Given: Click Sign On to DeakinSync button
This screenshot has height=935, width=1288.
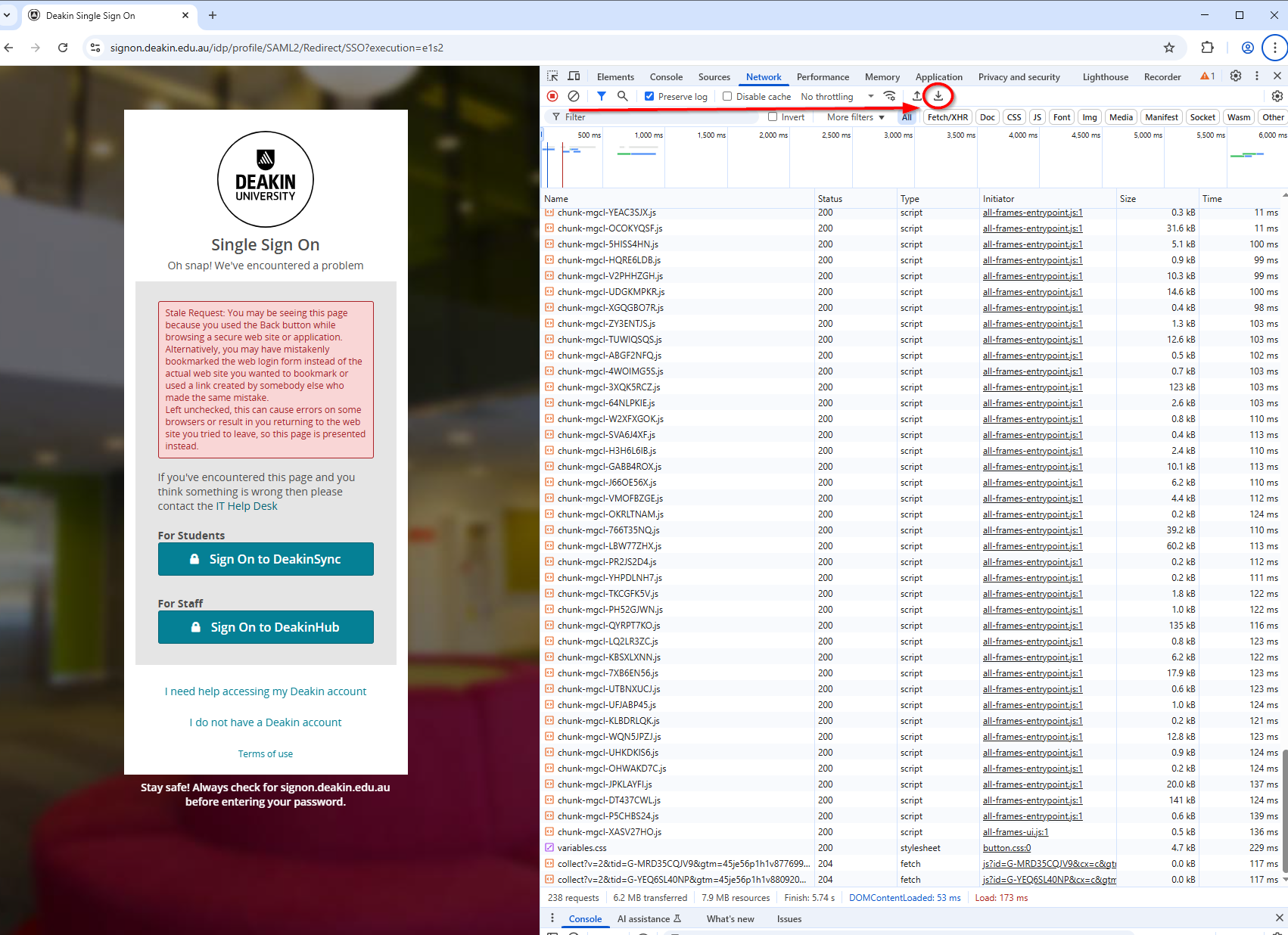Looking at the screenshot, I should click(x=266, y=559).
